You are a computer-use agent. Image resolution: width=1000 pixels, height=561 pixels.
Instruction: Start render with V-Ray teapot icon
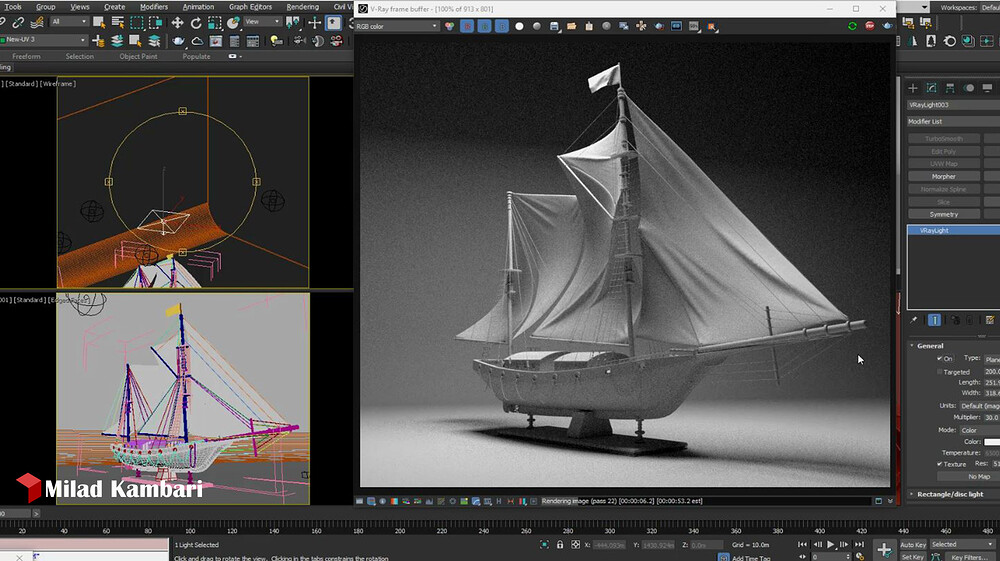[887, 26]
